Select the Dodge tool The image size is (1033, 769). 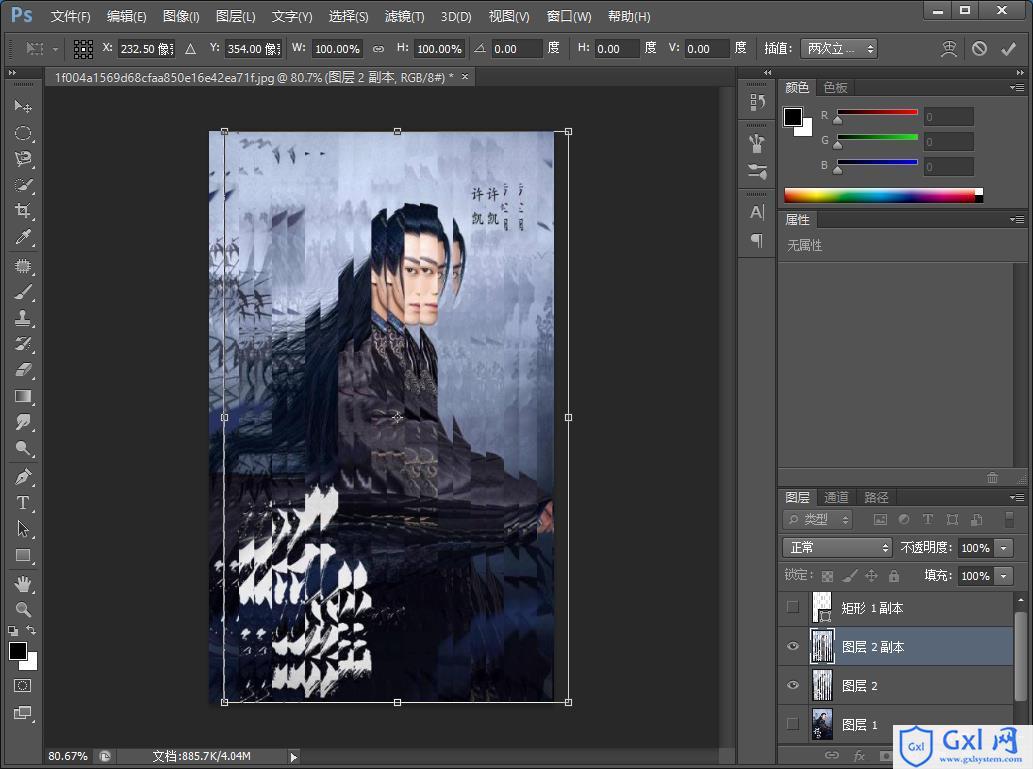click(22, 449)
